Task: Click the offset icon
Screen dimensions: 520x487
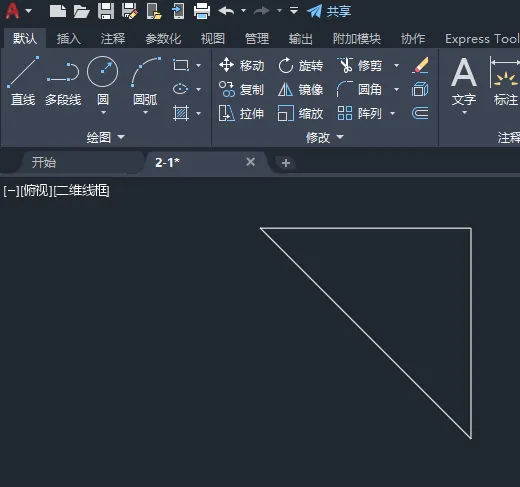Action: pyautogui.click(x=420, y=113)
